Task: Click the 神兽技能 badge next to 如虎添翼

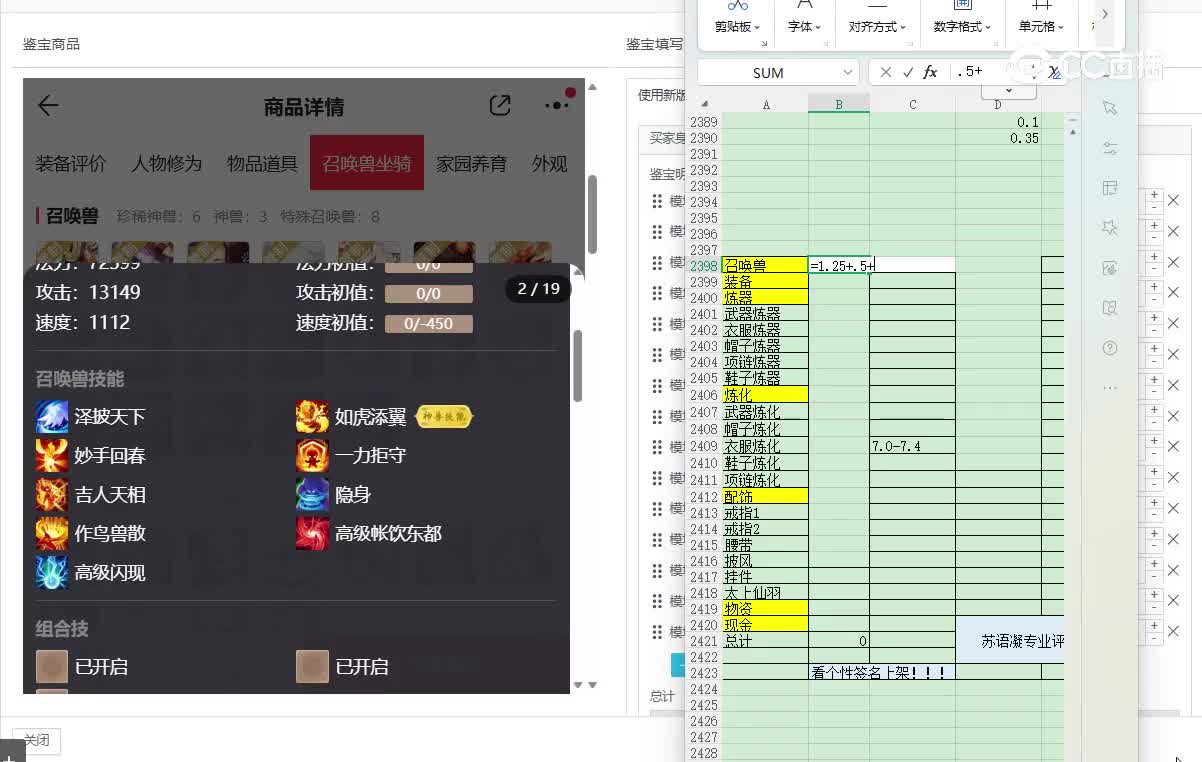Action: [x=443, y=417]
